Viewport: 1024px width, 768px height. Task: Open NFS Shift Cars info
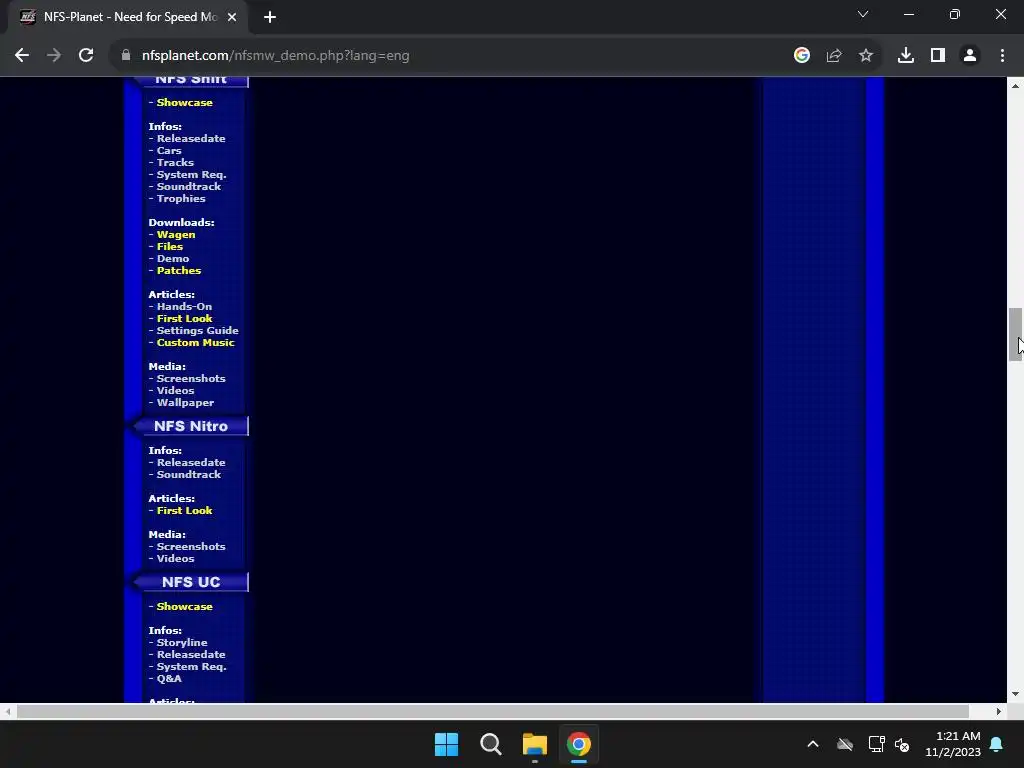click(x=169, y=151)
